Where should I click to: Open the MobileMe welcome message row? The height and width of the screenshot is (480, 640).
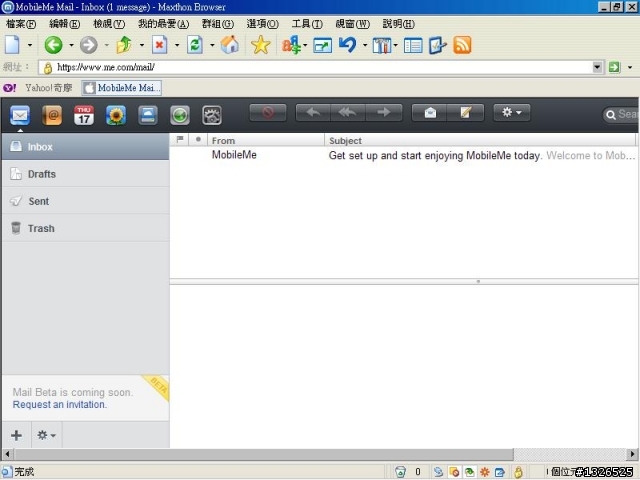point(403,155)
